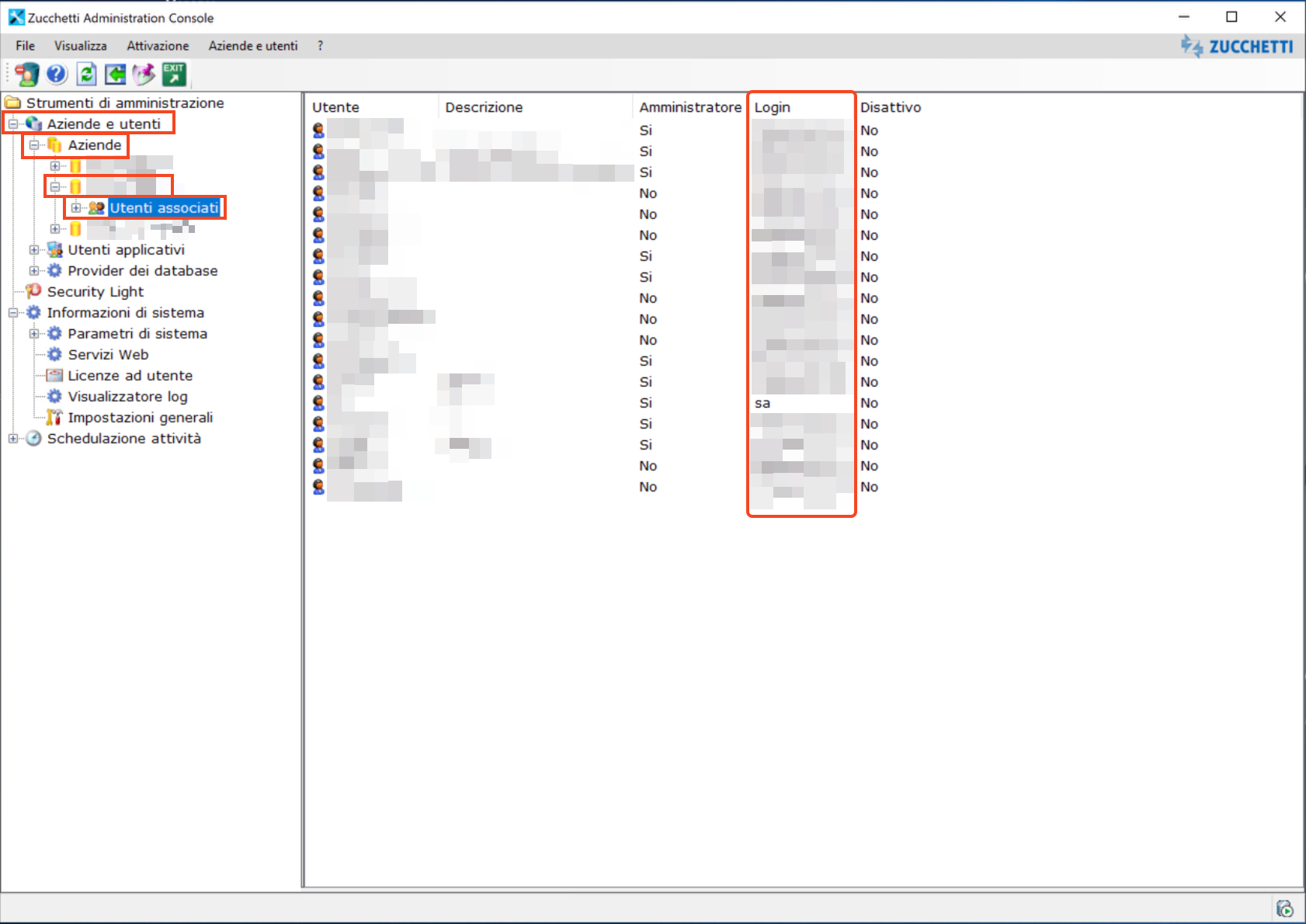Click the Zucchetti logo in the header
1306x924 pixels.
(x=1237, y=47)
